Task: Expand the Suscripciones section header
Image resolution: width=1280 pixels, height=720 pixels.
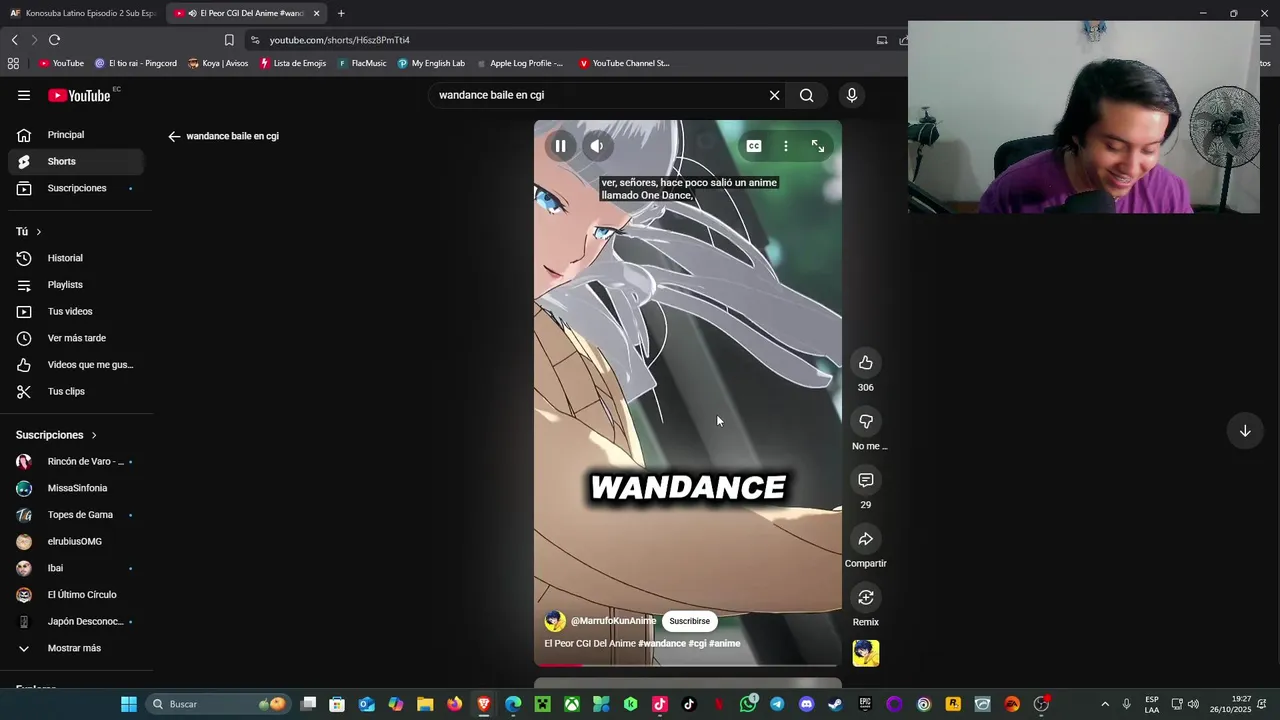Action: (56, 435)
